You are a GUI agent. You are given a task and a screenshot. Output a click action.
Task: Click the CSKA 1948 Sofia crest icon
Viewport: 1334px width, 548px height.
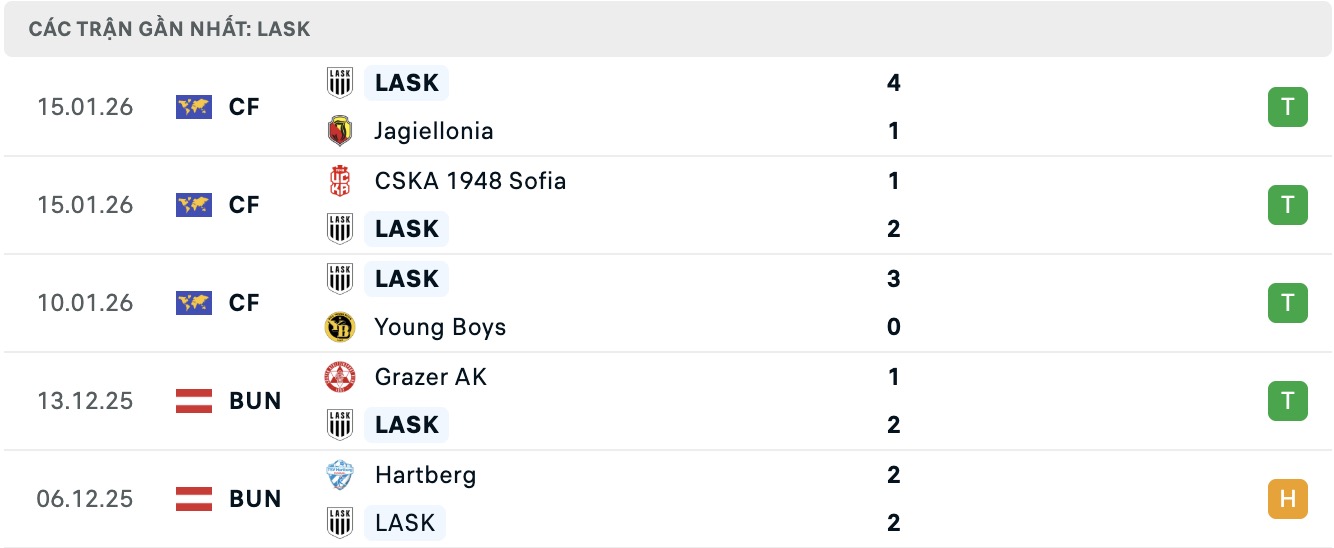[340, 181]
